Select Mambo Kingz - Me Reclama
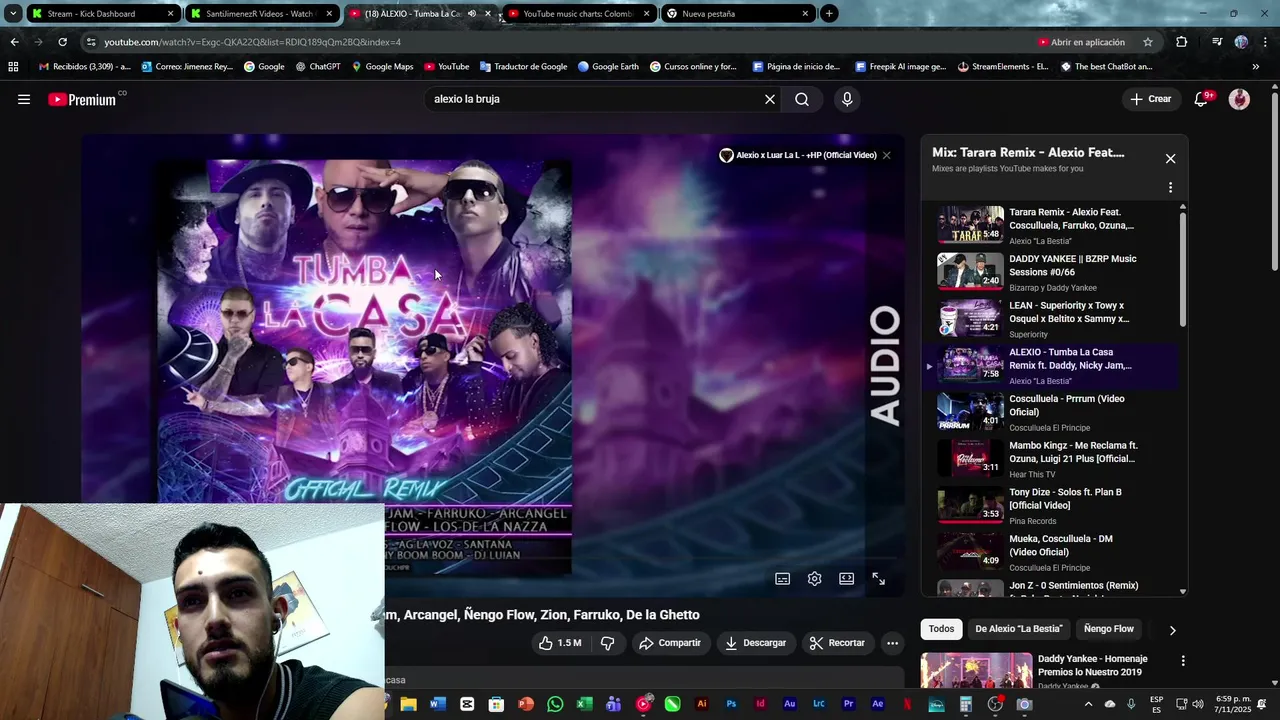The height and width of the screenshot is (720, 1280). coord(1050,459)
